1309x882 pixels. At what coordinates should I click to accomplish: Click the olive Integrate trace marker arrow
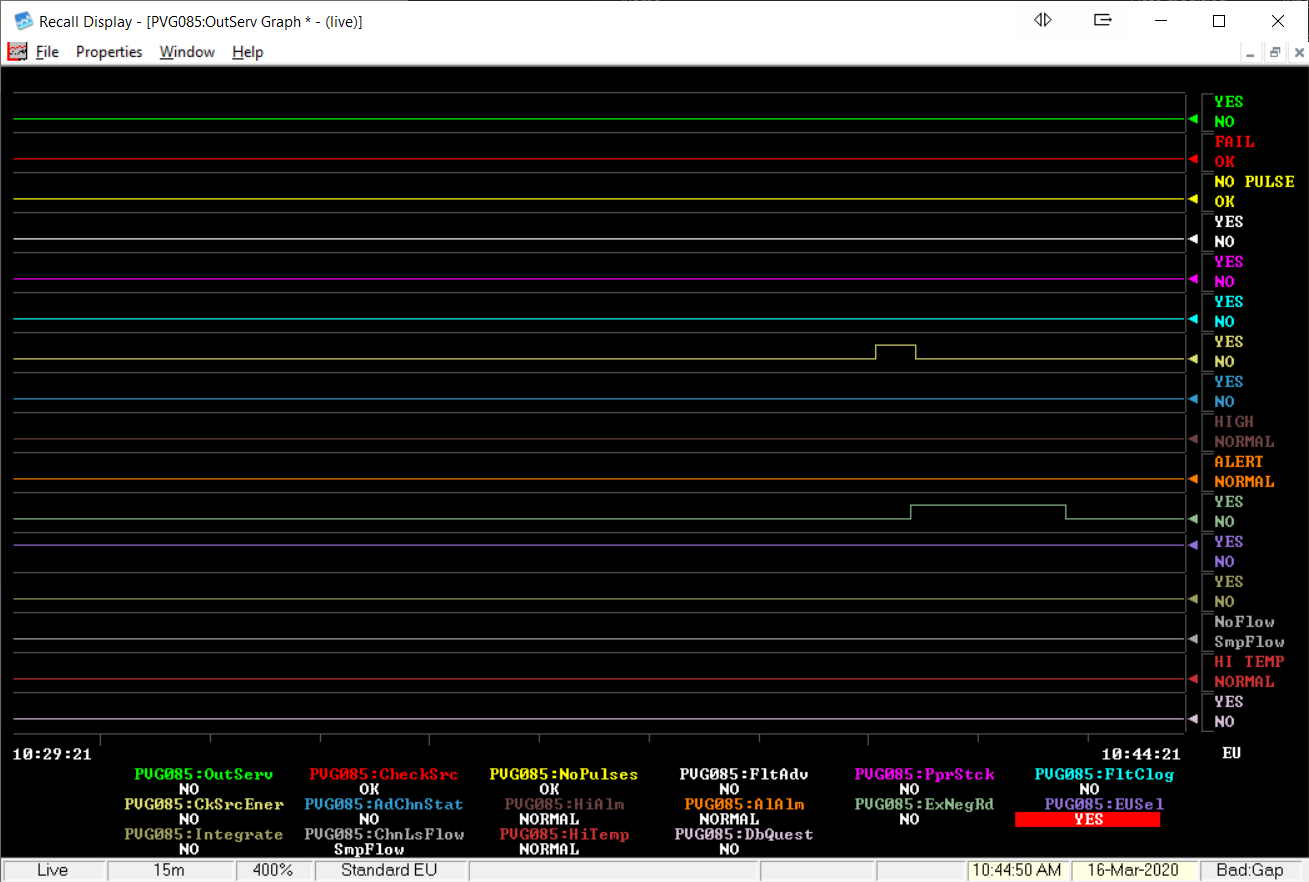[x=1193, y=599]
